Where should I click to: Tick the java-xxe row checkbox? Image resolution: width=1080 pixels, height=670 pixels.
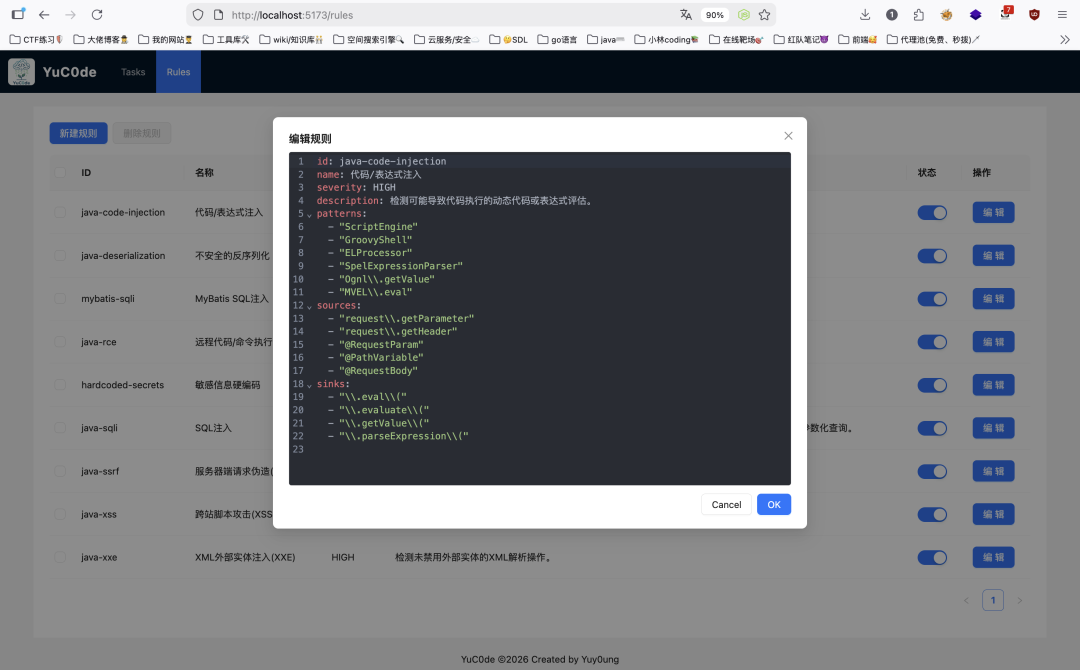pos(60,557)
